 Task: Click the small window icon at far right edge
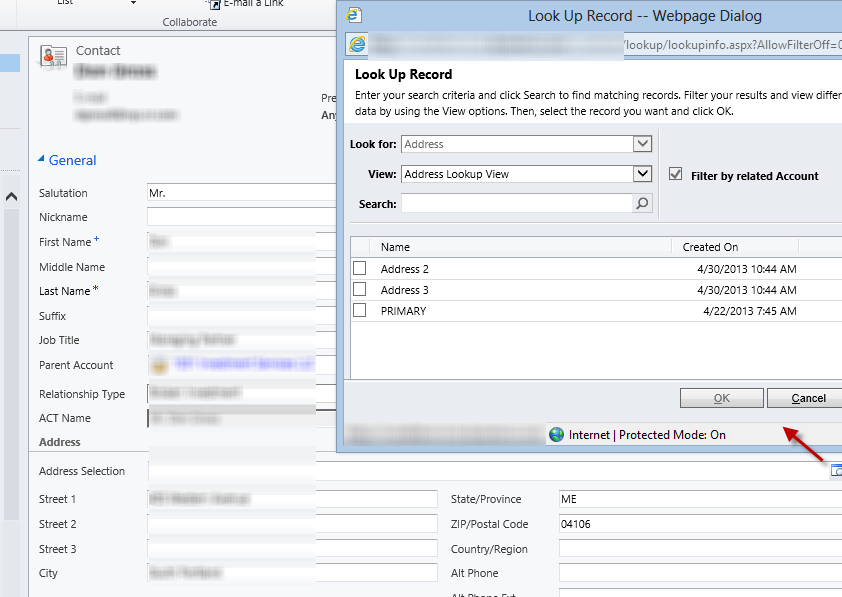(836, 469)
